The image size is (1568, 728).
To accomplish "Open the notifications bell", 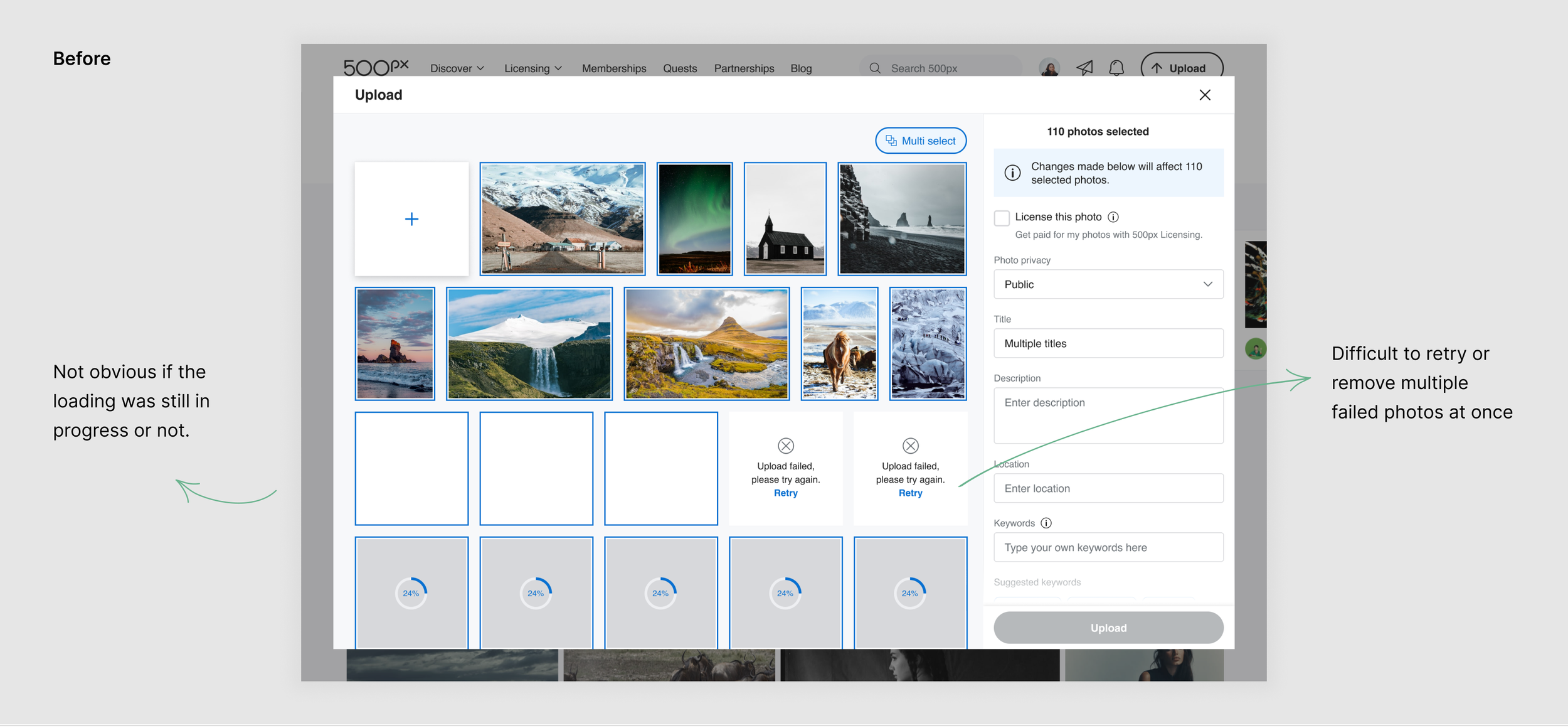I will pyautogui.click(x=1116, y=68).
